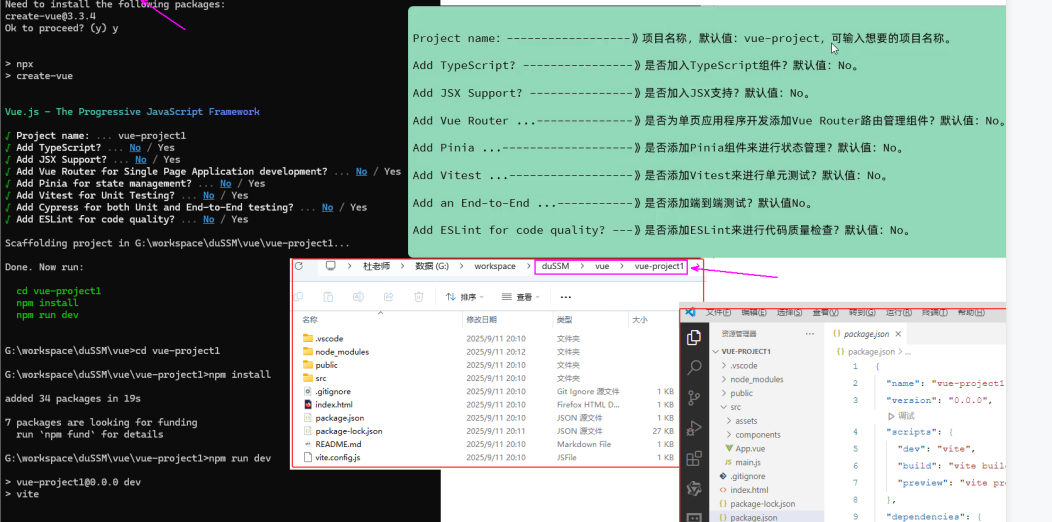Click the workspace breadcrumb in address bar
The height and width of the screenshot is (522, 1052).
(495, 267)
